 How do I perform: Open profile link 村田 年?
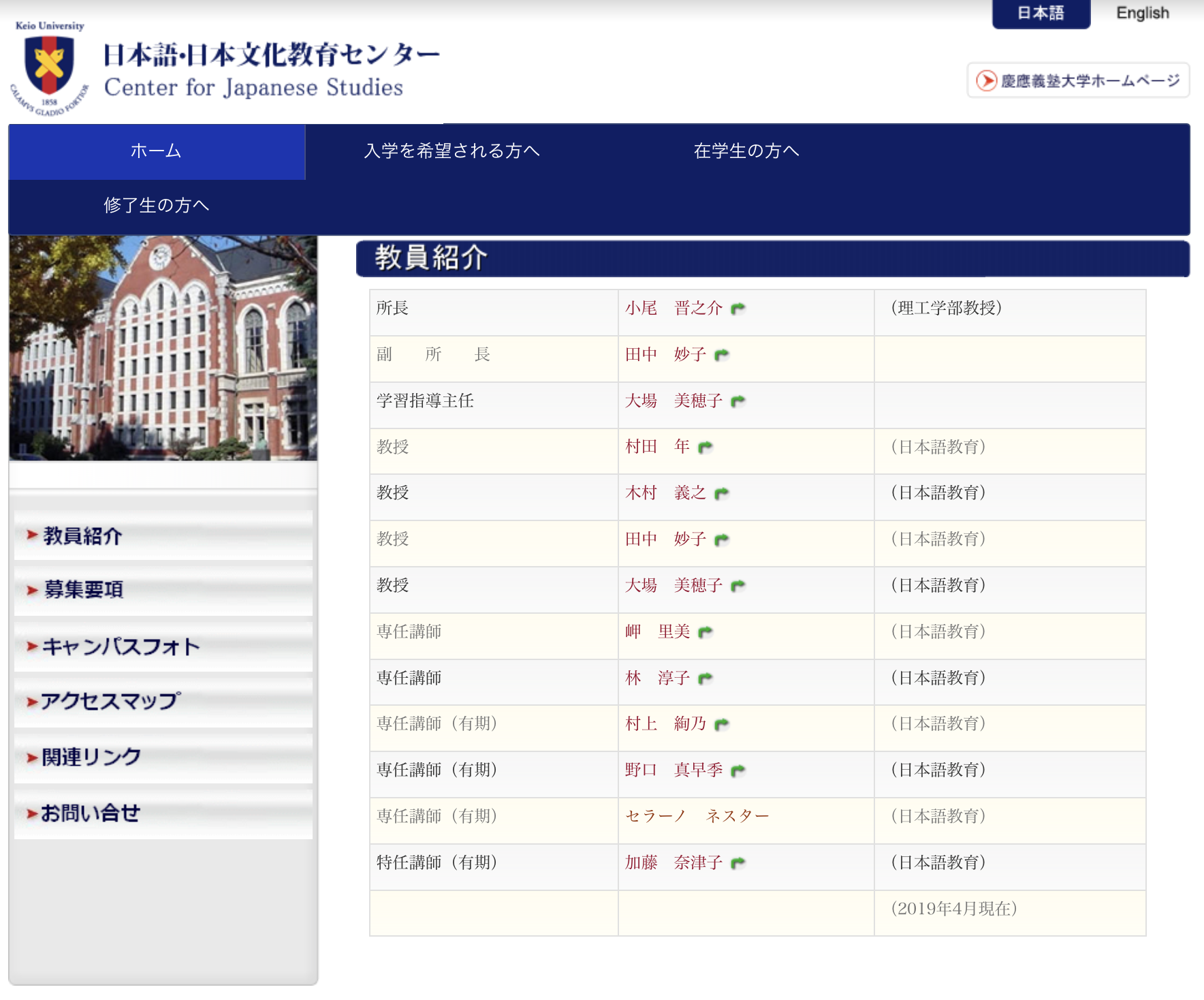pos(658,447)
